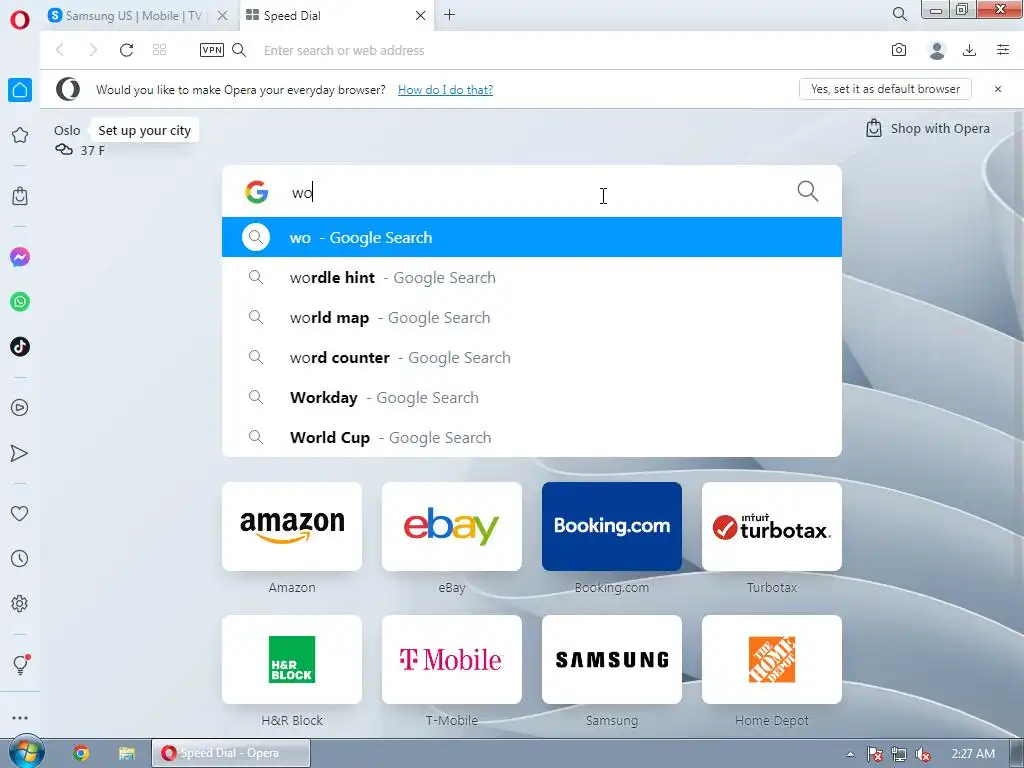Viewport: 1024px width, 768px height.
Task: Open Shopping bag icon in the sidebar
Action: pos(20,196)
